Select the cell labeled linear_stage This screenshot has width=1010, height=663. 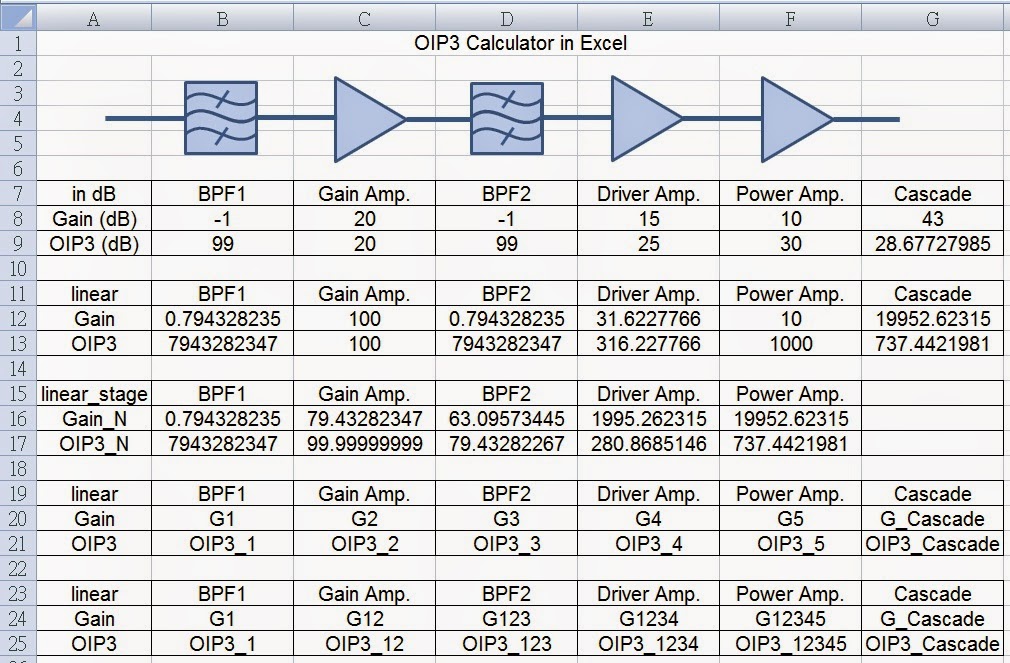click(93, 394)
